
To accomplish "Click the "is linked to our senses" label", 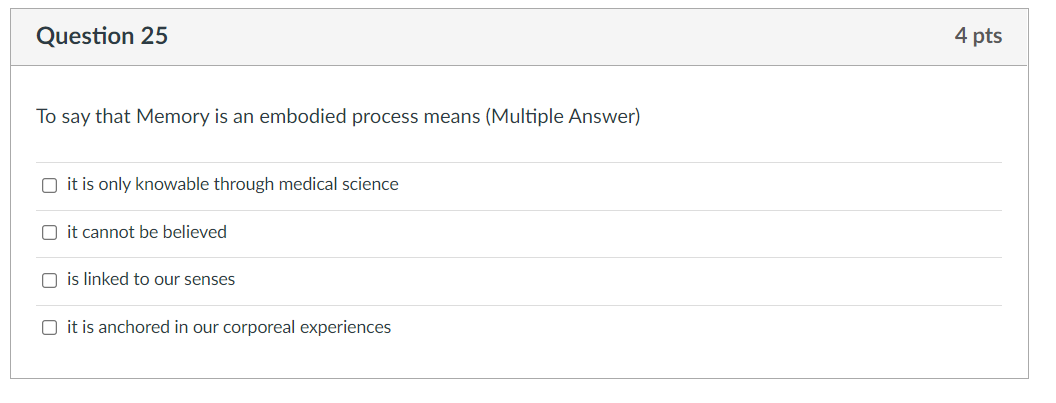I will (x=151, y=280).
